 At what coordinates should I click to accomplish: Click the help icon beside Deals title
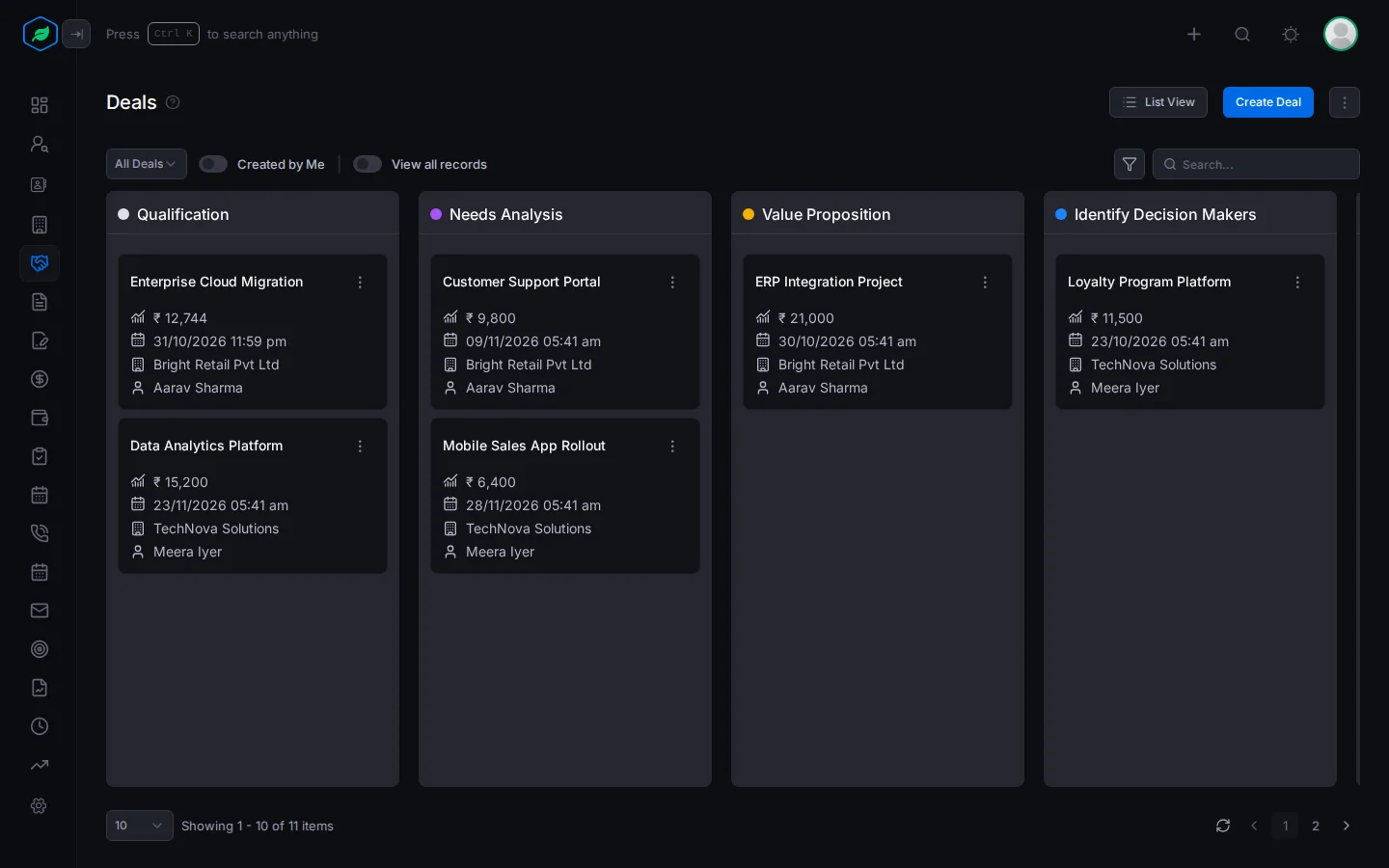(x=173, y=102)
